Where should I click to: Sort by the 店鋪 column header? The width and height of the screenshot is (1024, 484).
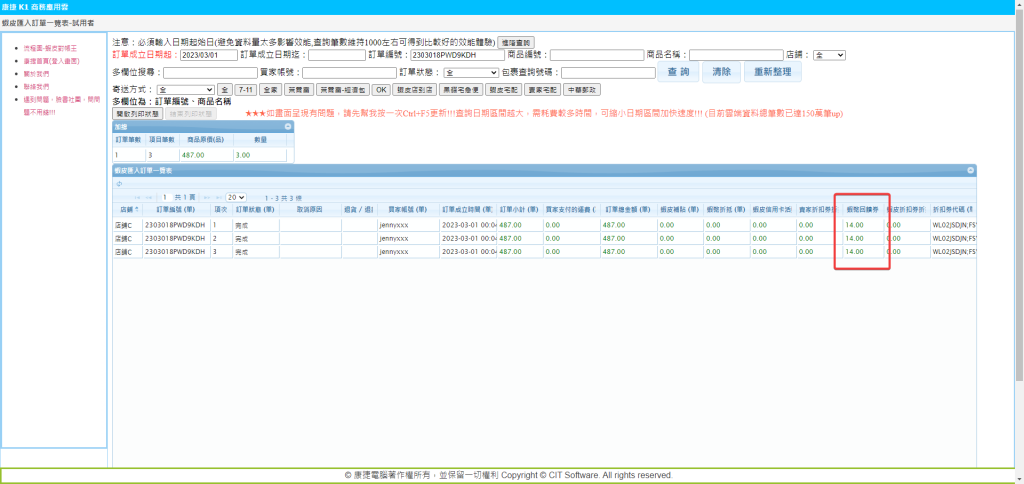coord(126,210)
